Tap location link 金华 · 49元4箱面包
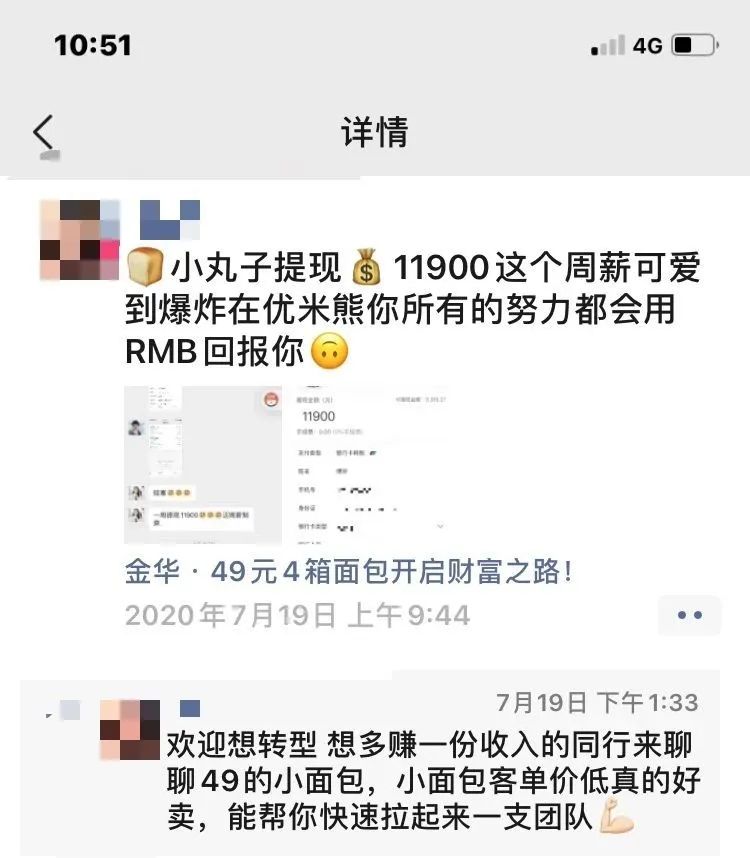This screenshot has height=858, width=750. 349,572
